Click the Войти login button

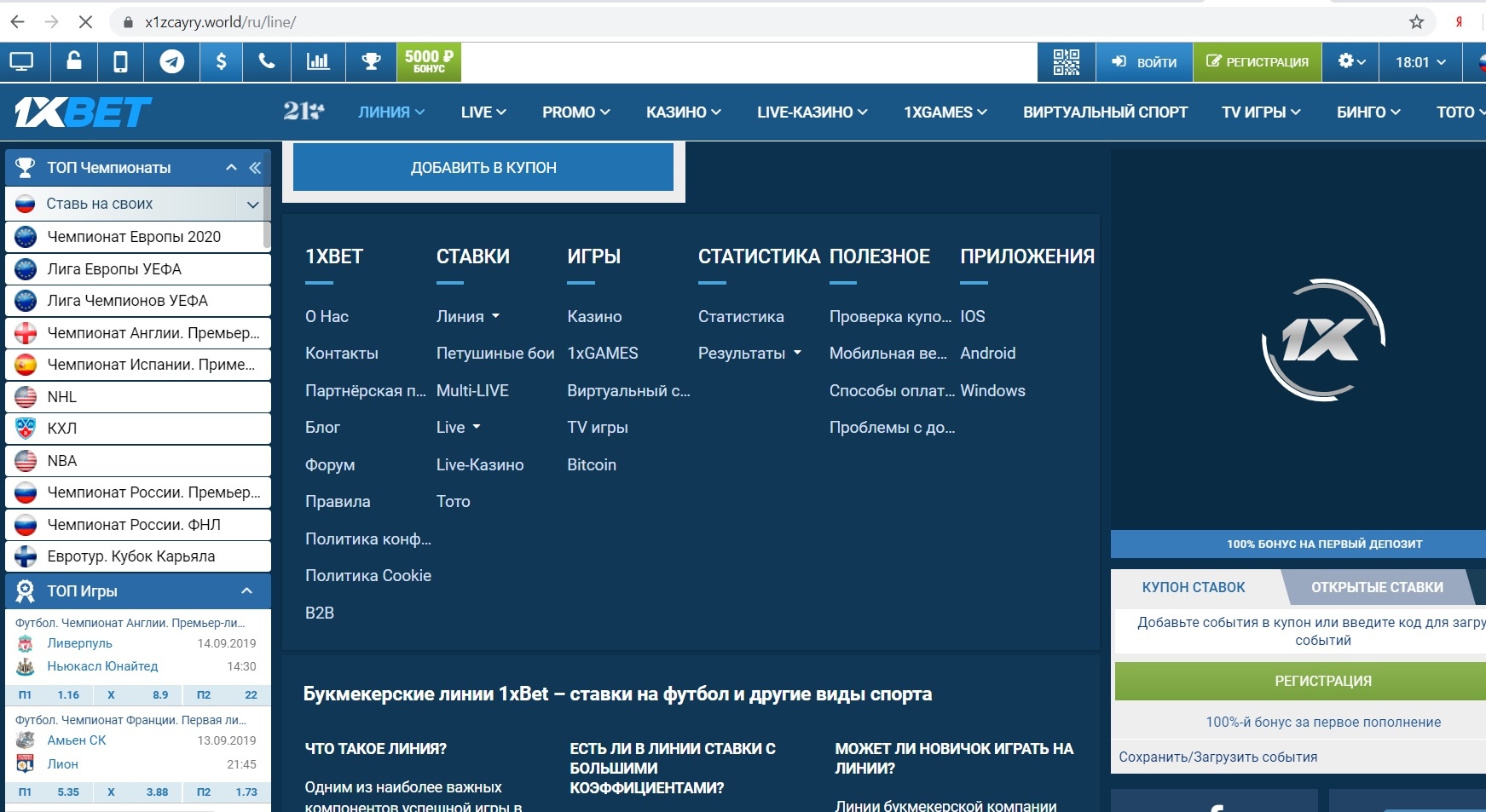[1144, 62]
